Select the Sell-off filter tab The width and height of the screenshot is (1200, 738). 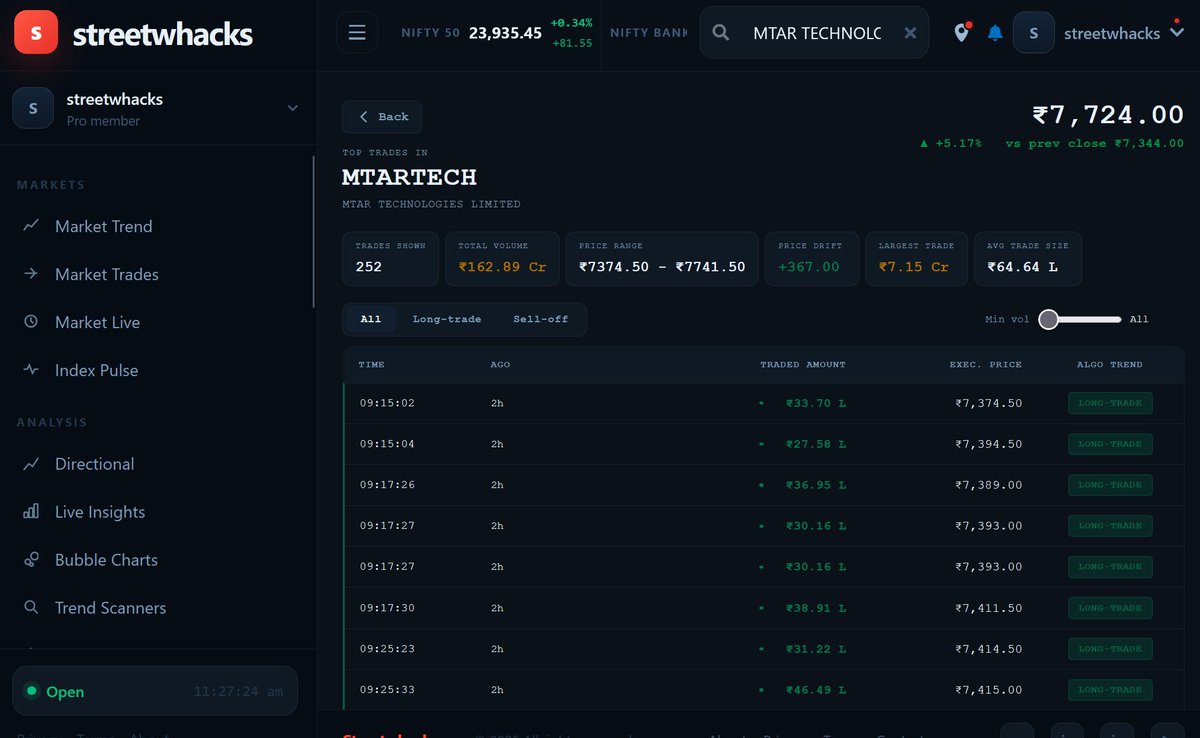(541, 320)
